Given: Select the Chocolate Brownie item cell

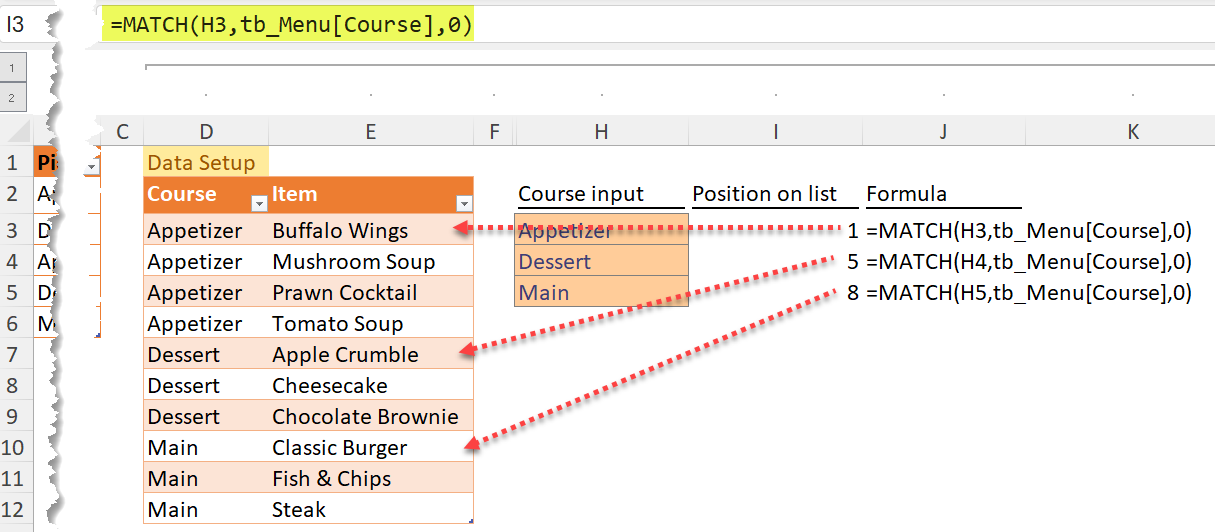Looking at the screenshot, I should [x=370, y=417].
